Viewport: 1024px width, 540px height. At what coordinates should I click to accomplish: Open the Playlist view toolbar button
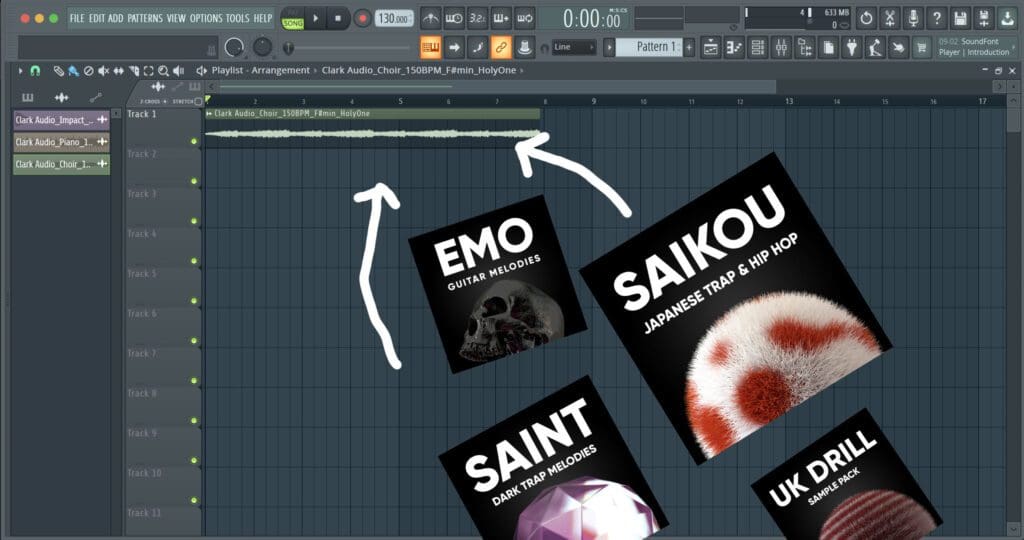pos(711,47)
